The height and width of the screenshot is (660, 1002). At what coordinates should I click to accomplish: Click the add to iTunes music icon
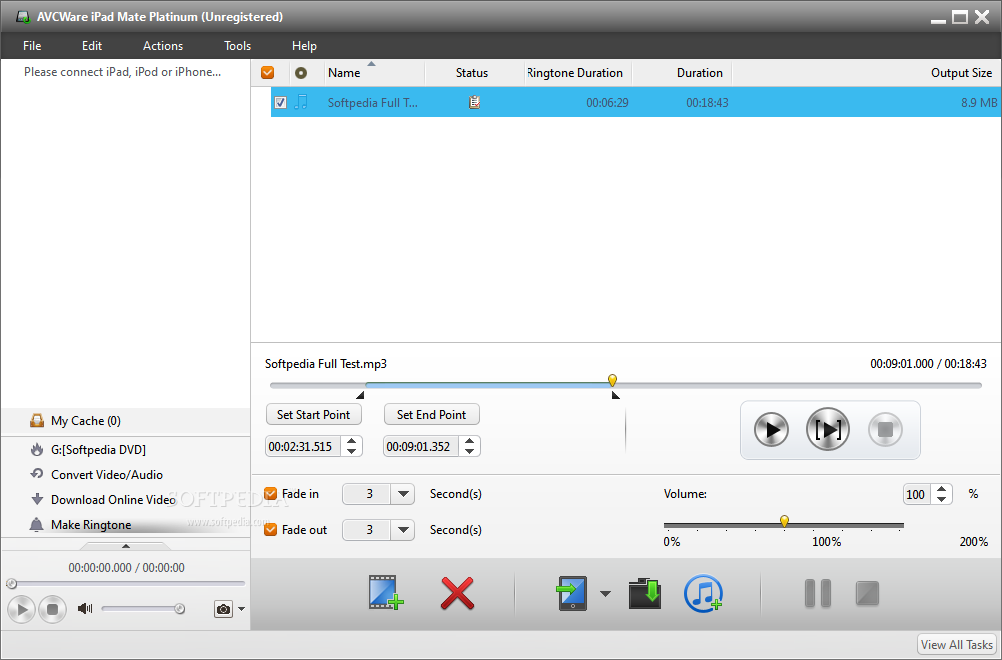[704, 594]
